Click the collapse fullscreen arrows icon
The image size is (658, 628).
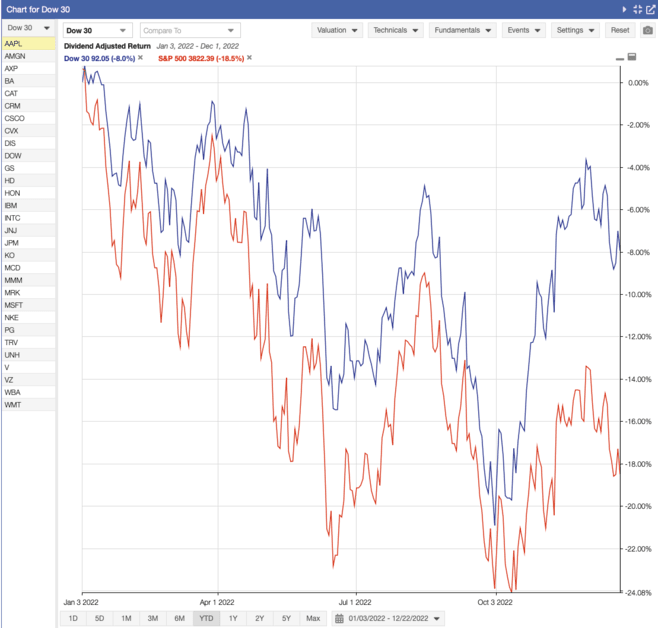pyautogui.click(x=638, y=9)
